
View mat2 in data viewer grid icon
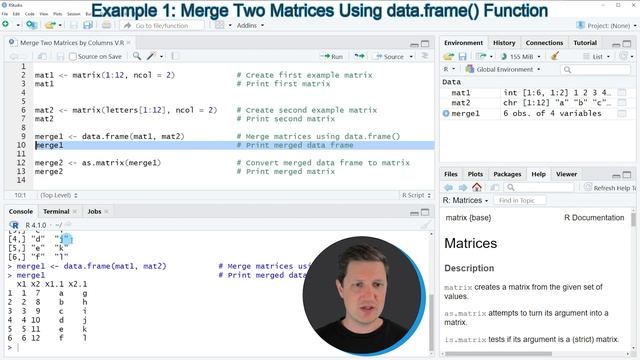pos(622,103)
